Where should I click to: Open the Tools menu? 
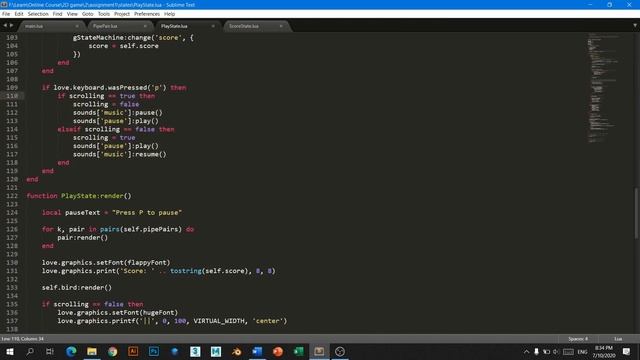coord(104,14)
